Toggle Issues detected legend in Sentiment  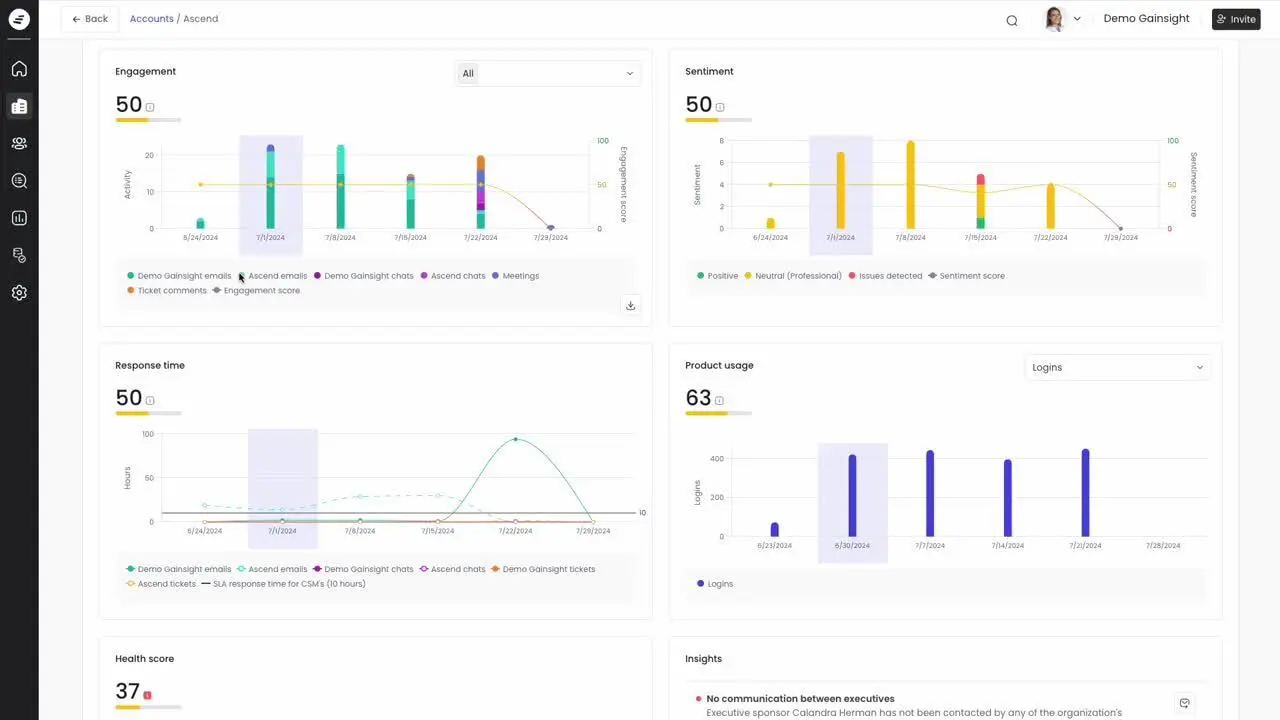(x=889, y=276)
